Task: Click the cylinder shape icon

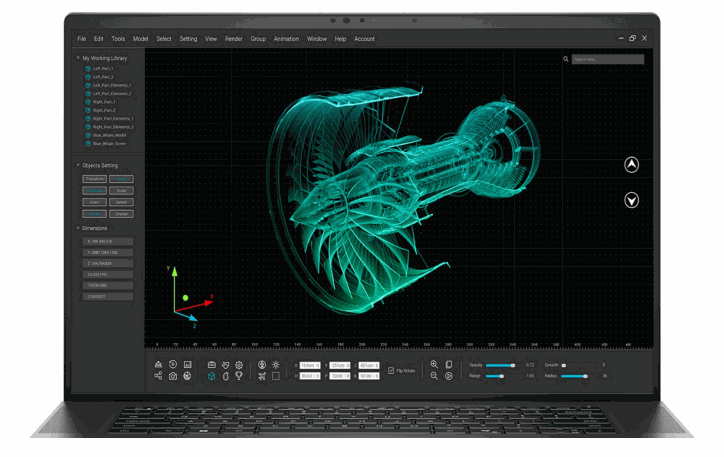Action: (x=226, y=376)
